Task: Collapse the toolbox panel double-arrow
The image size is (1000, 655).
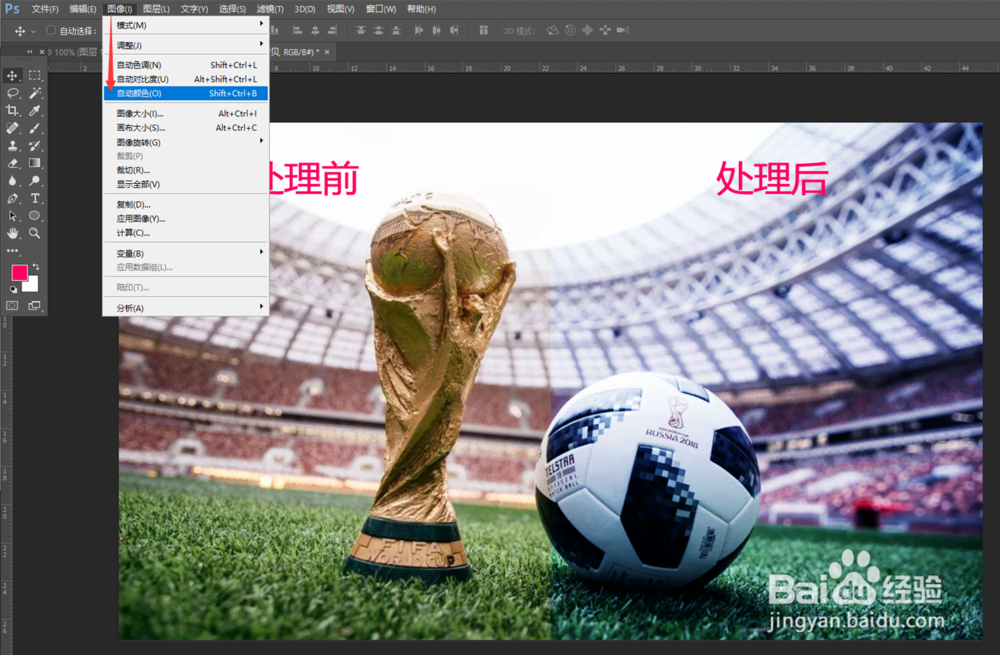Action: 29,52
